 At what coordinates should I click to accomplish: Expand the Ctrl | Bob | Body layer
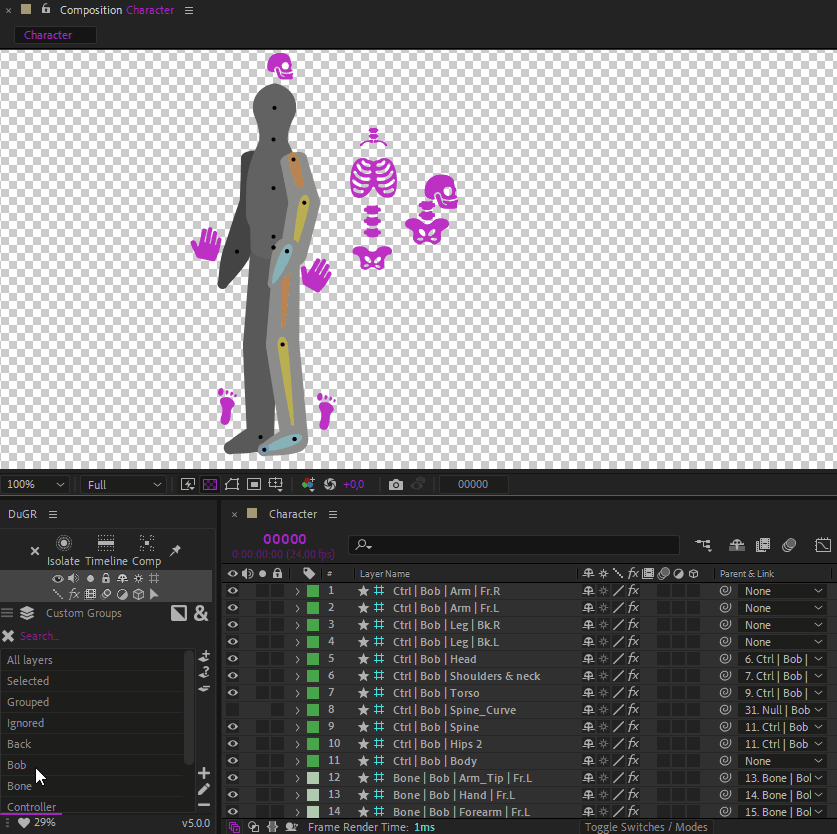[297, 761]
